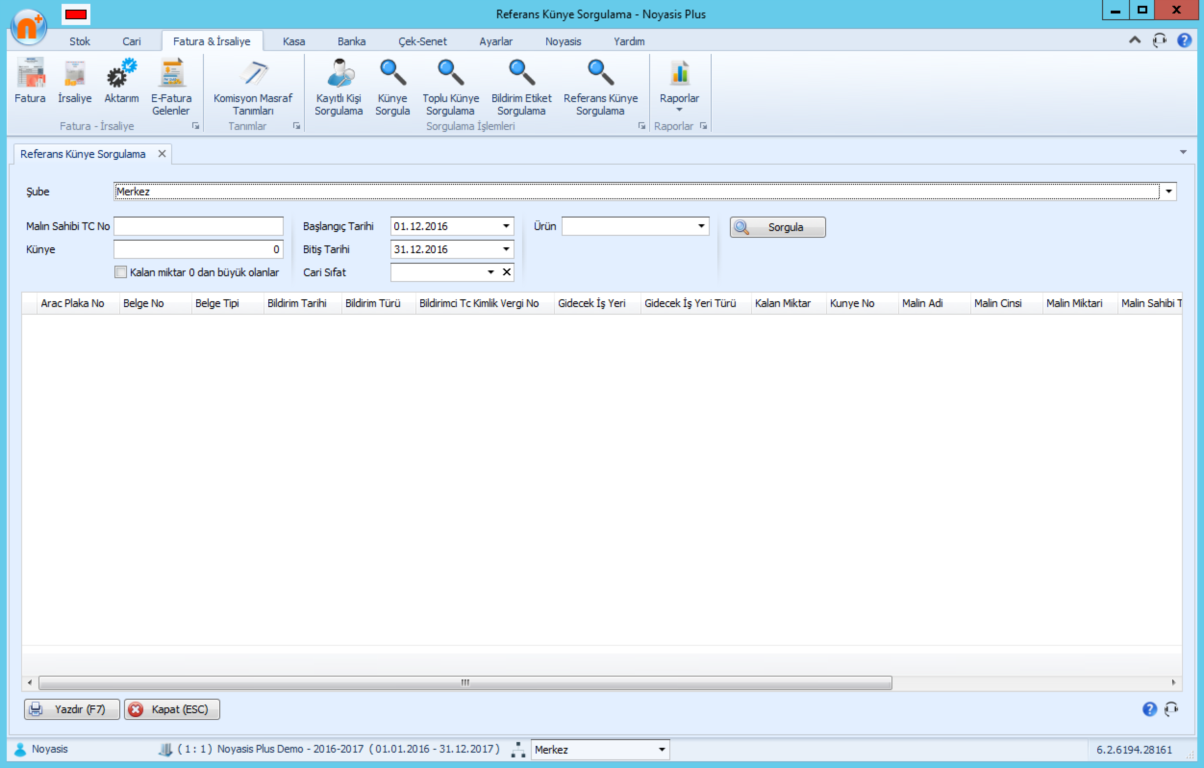This screenshot has height=768, width=1204.
Task: Switch to the Kasa ribbon tab
Action: click(294, 42)
